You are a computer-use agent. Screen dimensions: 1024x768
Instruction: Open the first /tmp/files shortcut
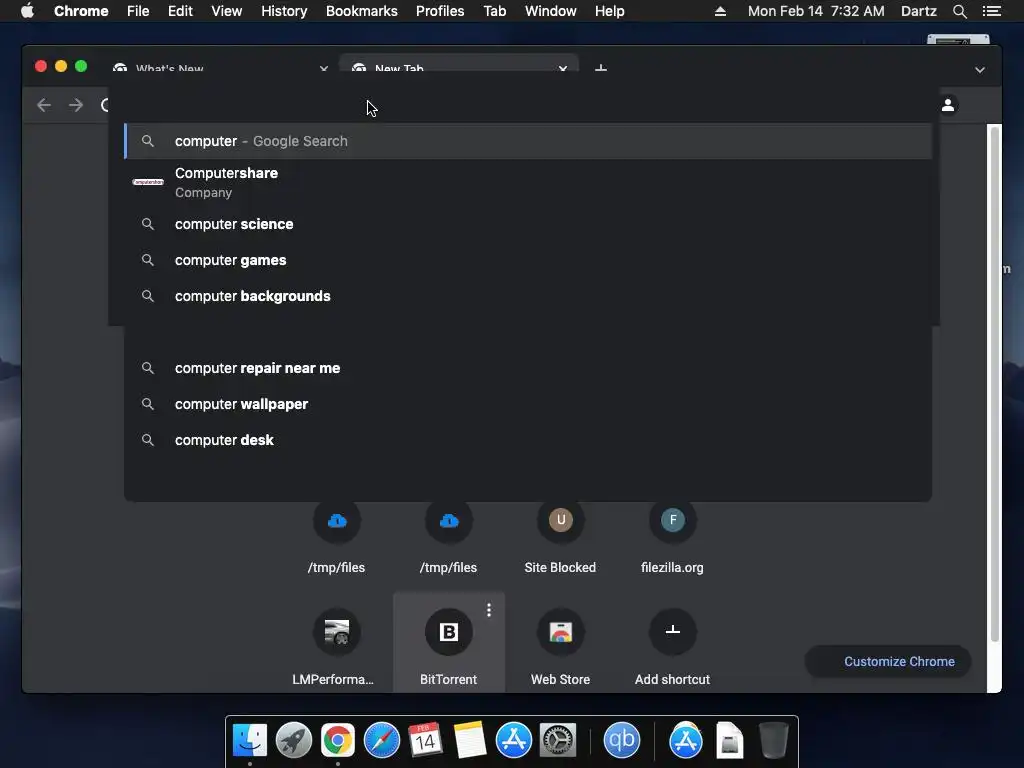click(x=336, y=539)
